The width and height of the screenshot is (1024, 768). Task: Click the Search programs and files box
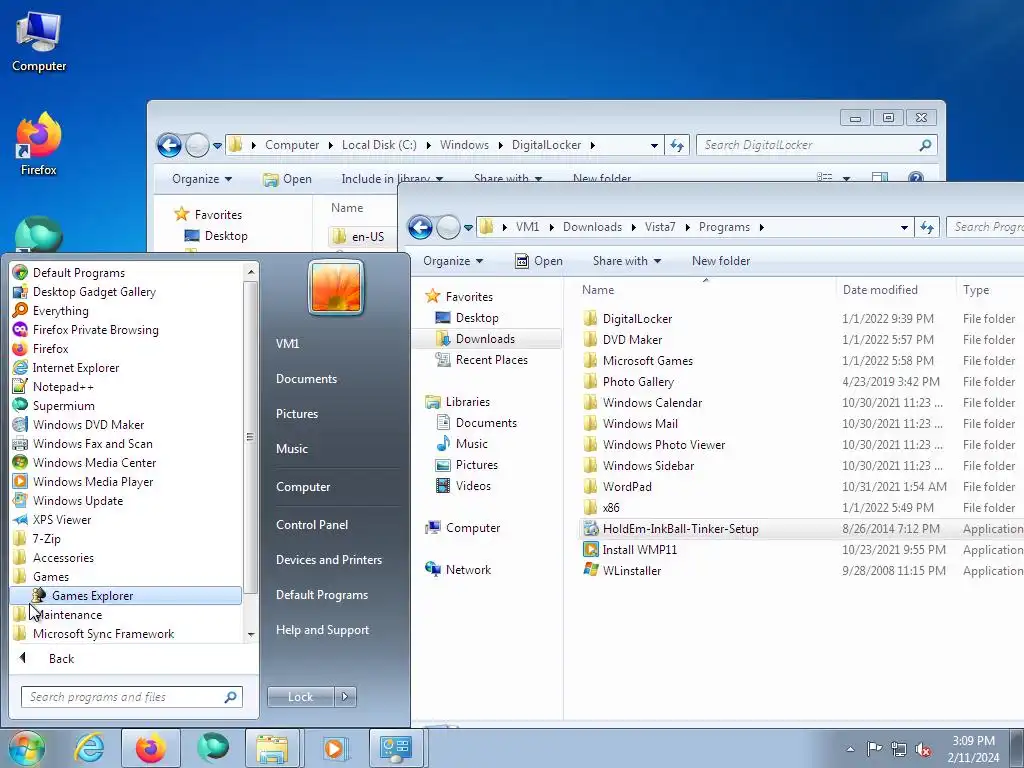click(x=131, y=697)
